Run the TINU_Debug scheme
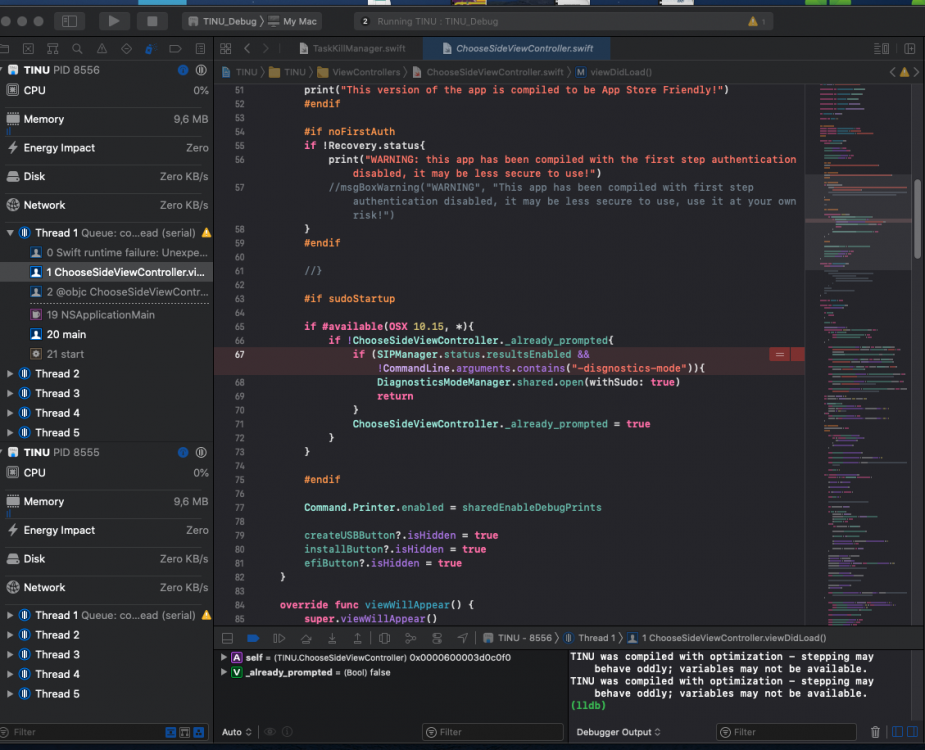925x750 pixels. tap(114, 21)
